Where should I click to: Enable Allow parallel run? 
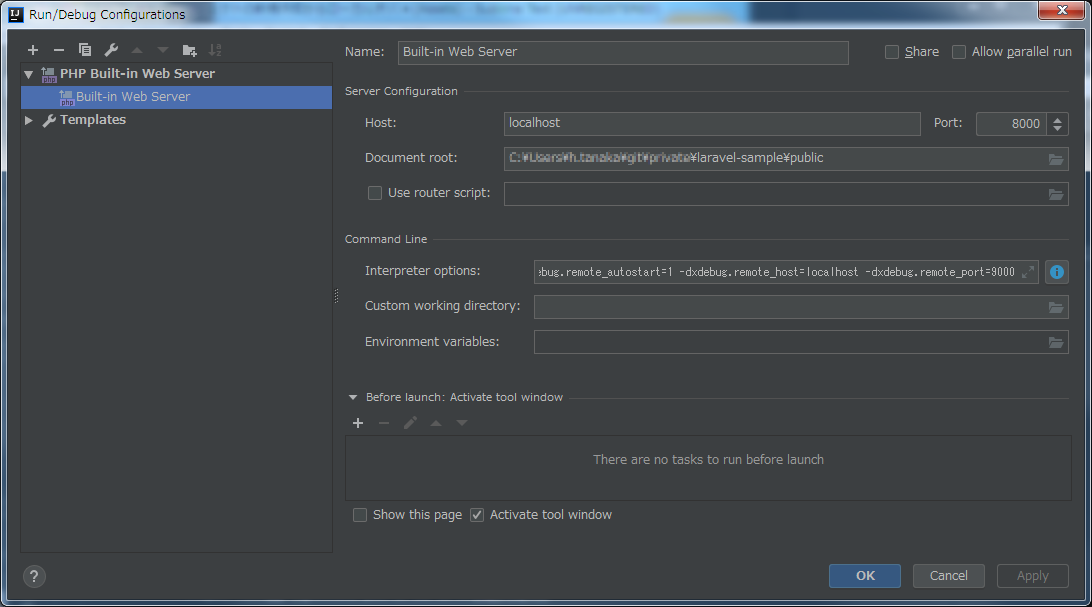click(x=959, y=52)
